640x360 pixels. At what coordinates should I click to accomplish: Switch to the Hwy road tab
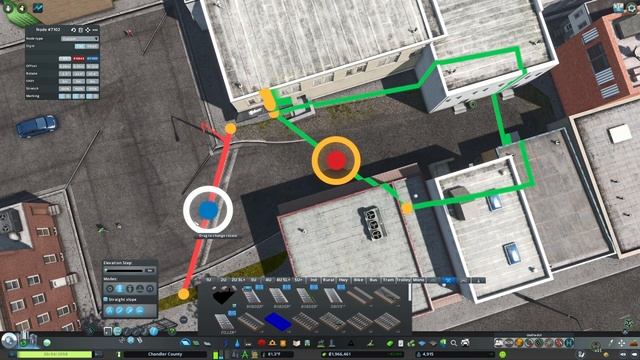tap(343, 280)
